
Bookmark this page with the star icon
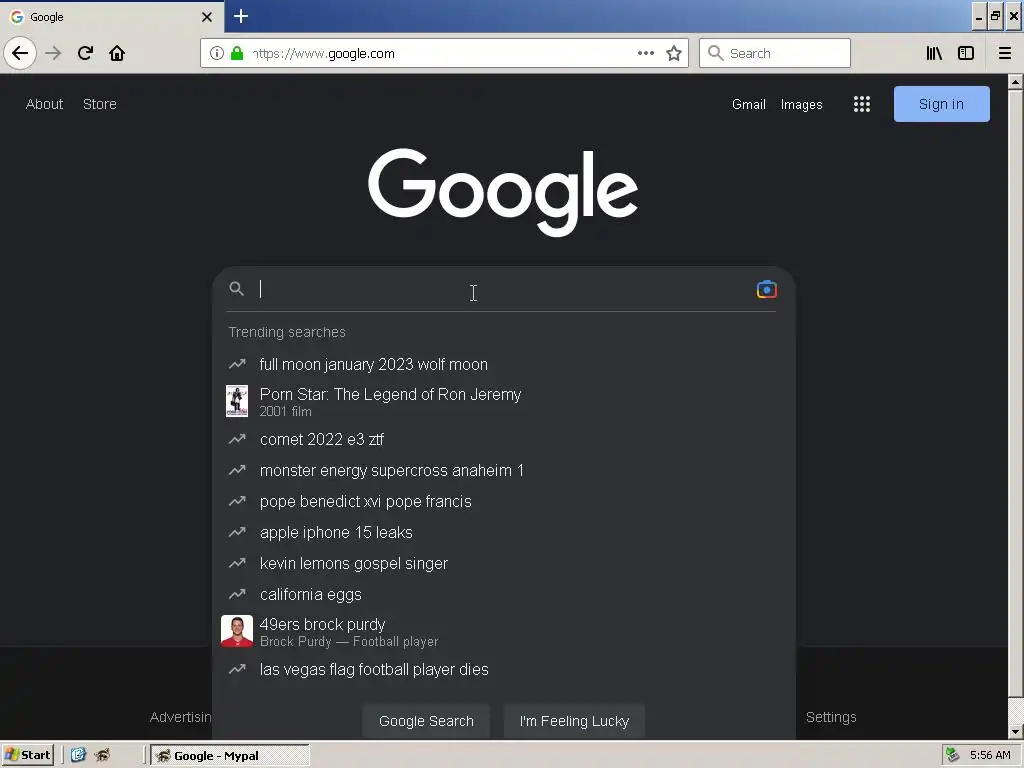(674, 53)
